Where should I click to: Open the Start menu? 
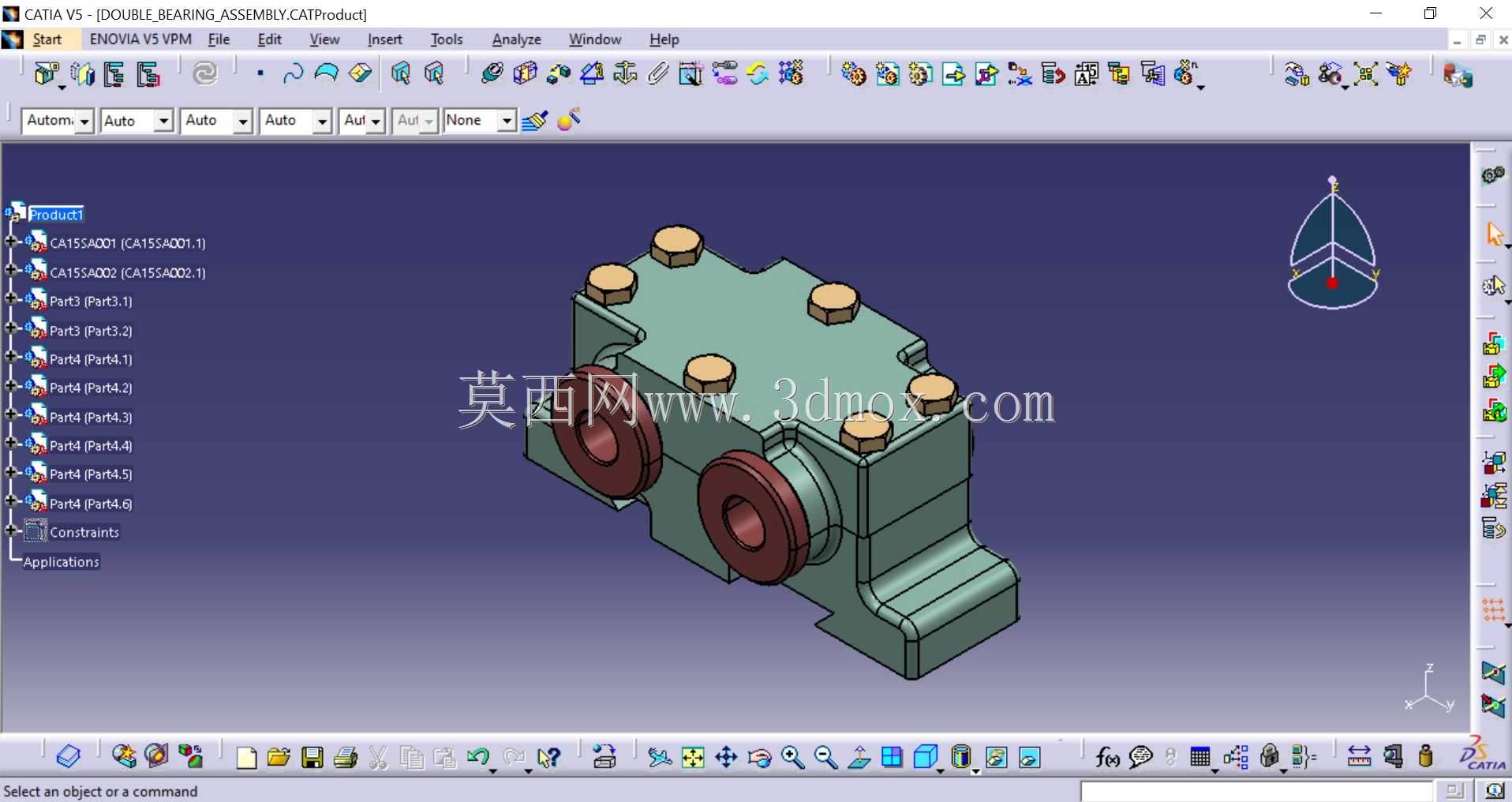tap(47, 39)
